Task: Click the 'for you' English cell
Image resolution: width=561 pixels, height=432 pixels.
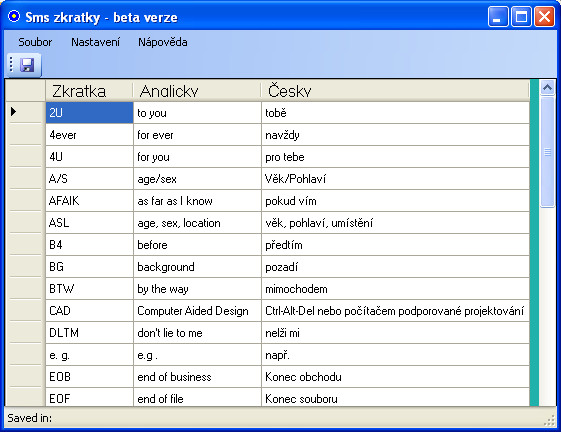Action: click(x=197, y=157)
